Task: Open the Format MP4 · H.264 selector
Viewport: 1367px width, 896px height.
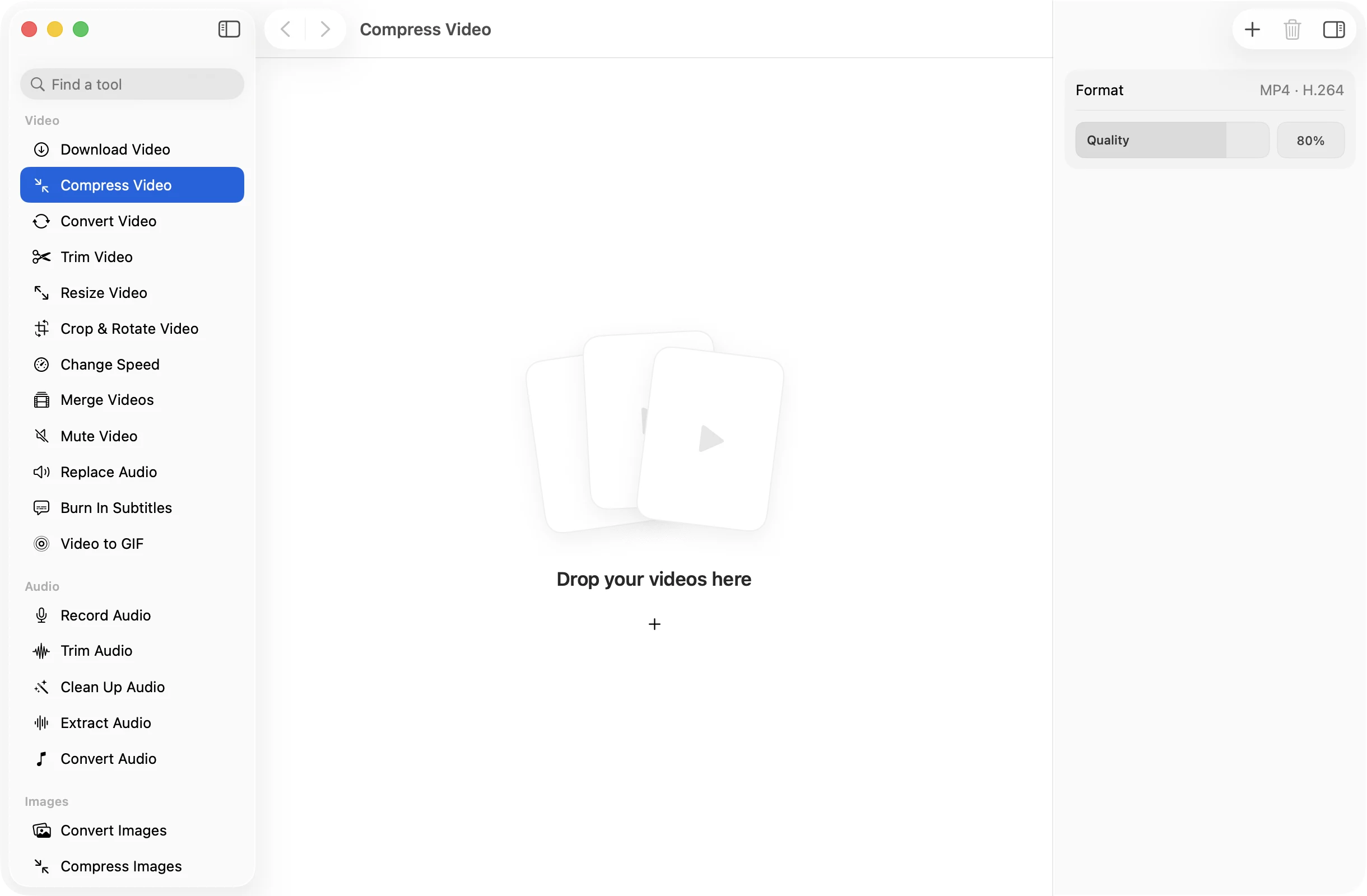Action: pyautogui.click(x=1210, y=90)
